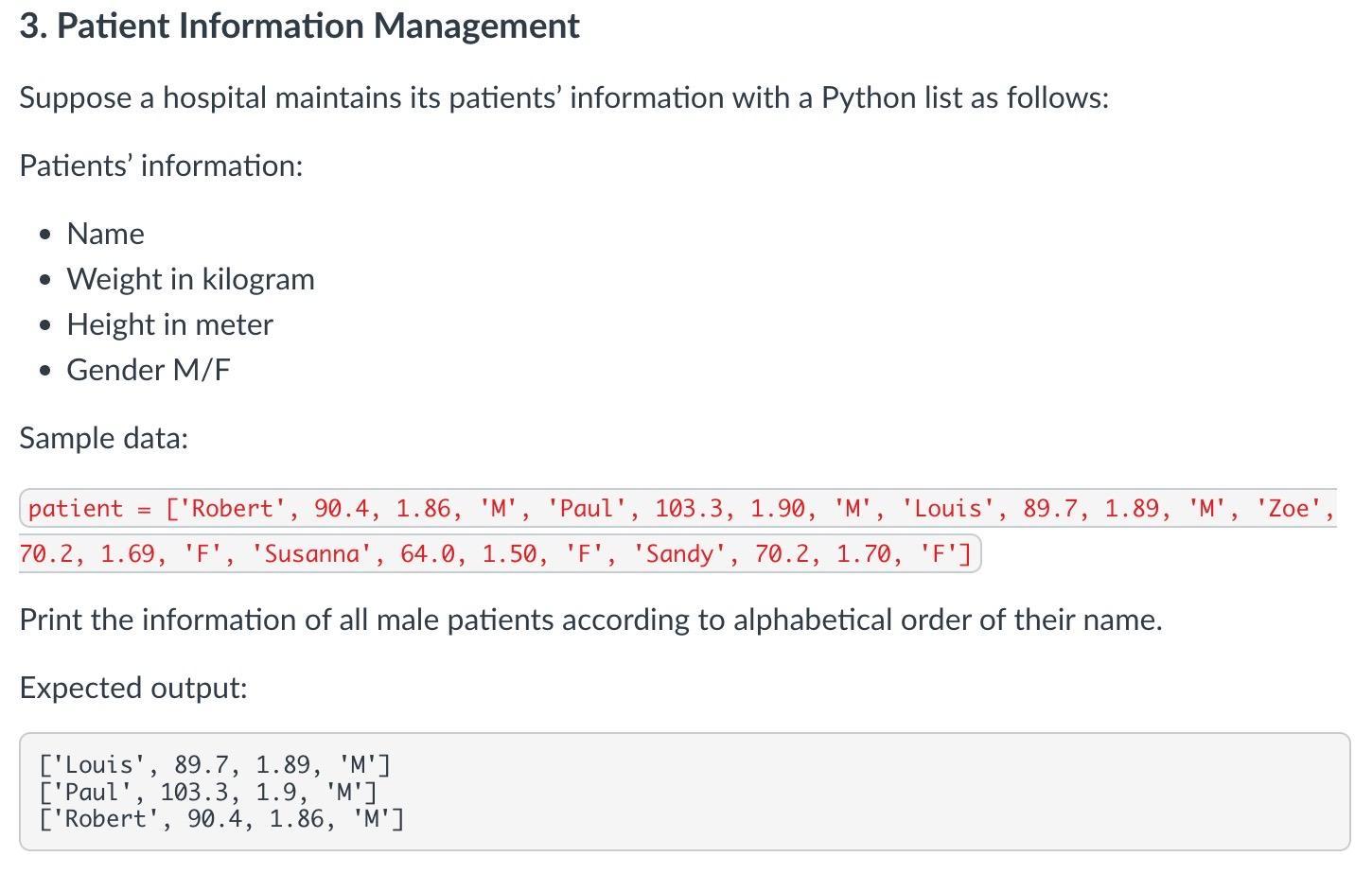Click the Louis line in expected output
1372x891 pixels.
pos(214,764)
